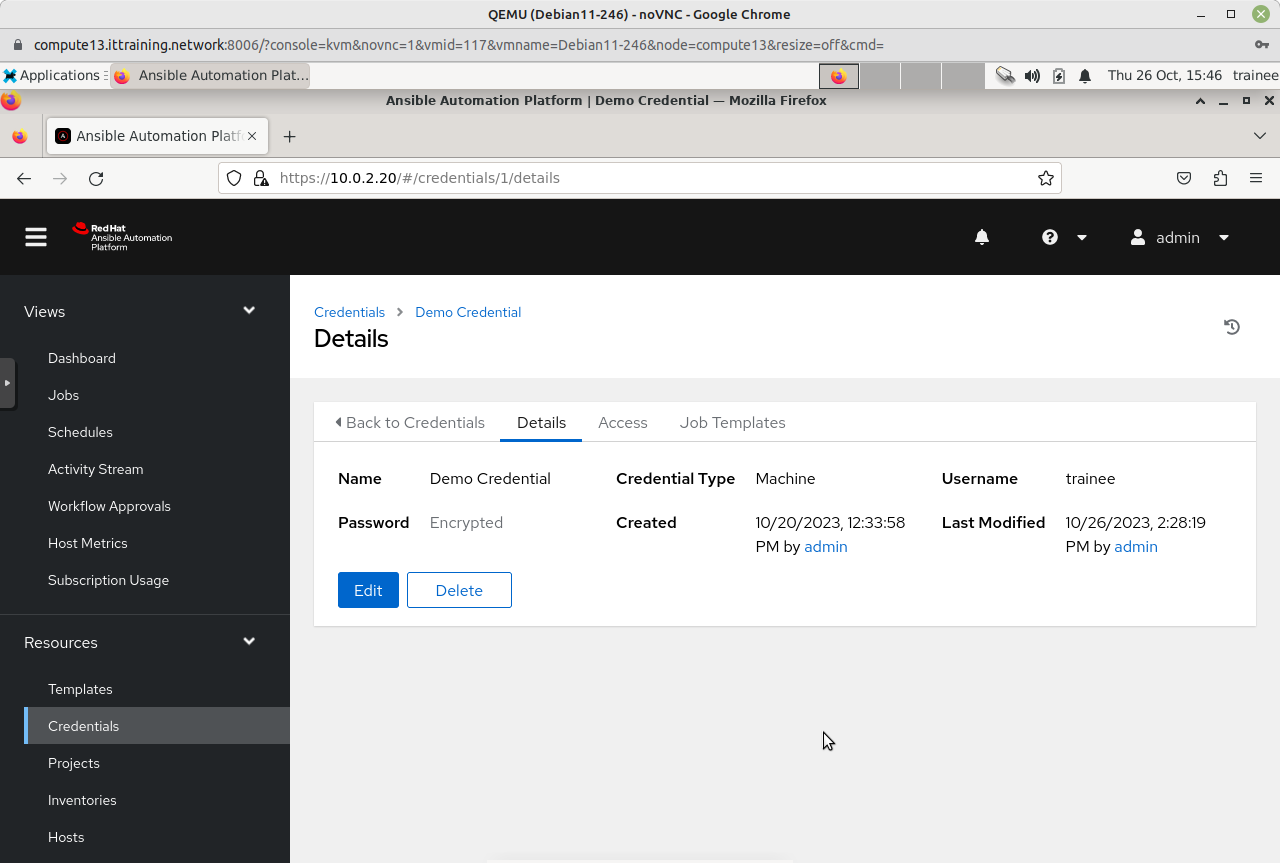Click the Chrome address bar URL

pos(459,45)
